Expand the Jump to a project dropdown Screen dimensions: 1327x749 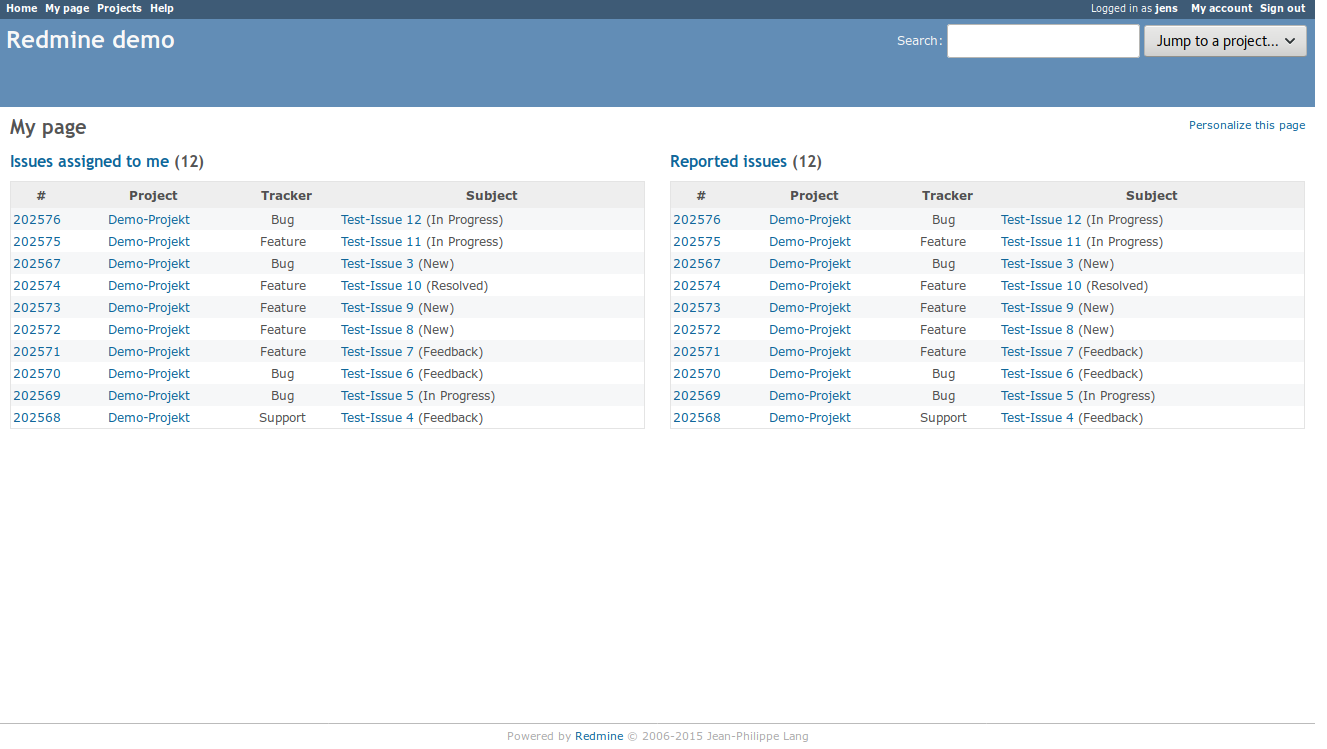[x=1225, y=41]
